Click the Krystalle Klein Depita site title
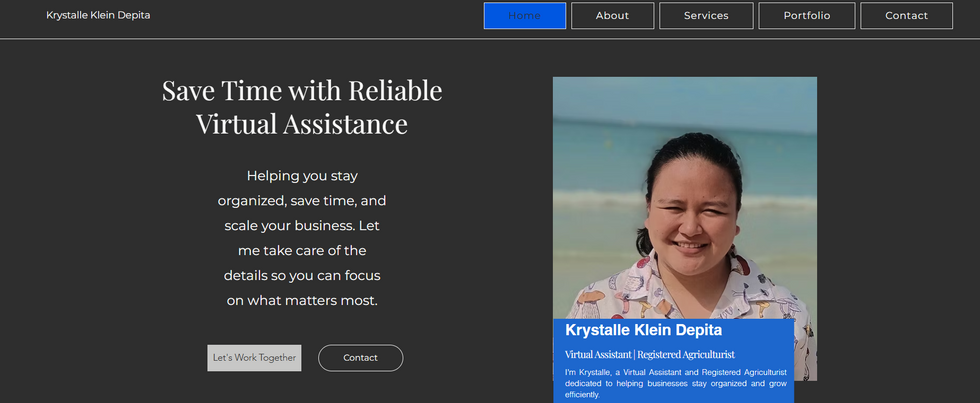Screen dimensions: 980x403 click(x=98, y=15)
